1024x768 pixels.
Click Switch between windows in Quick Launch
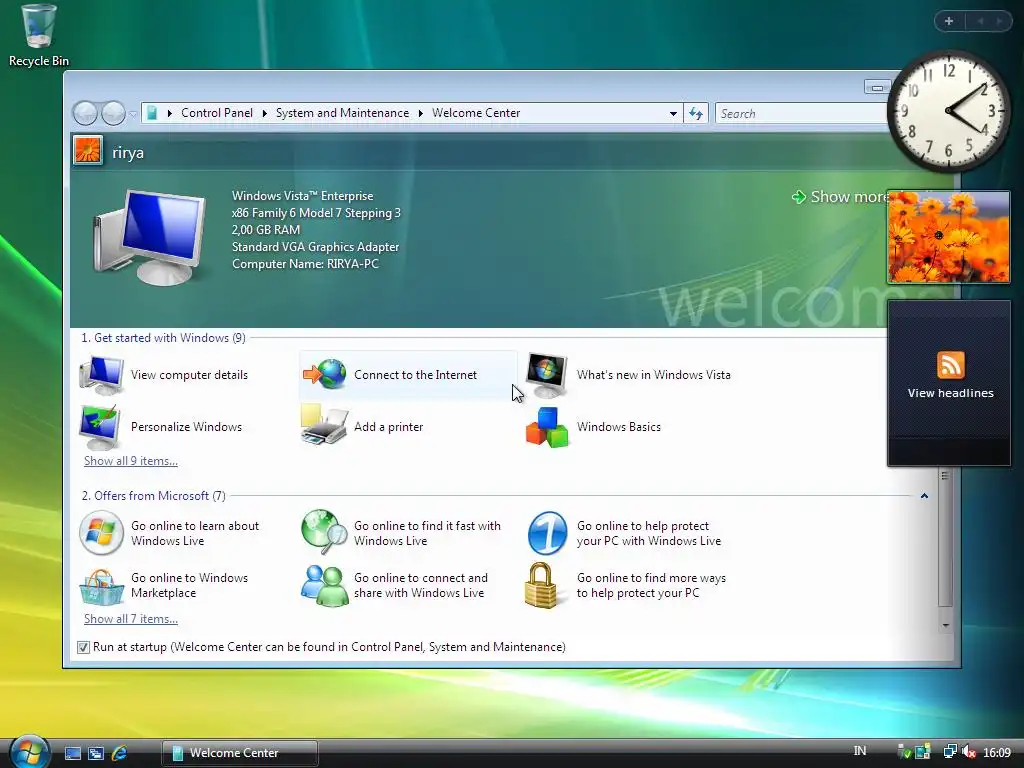click(x=96, y=753)
